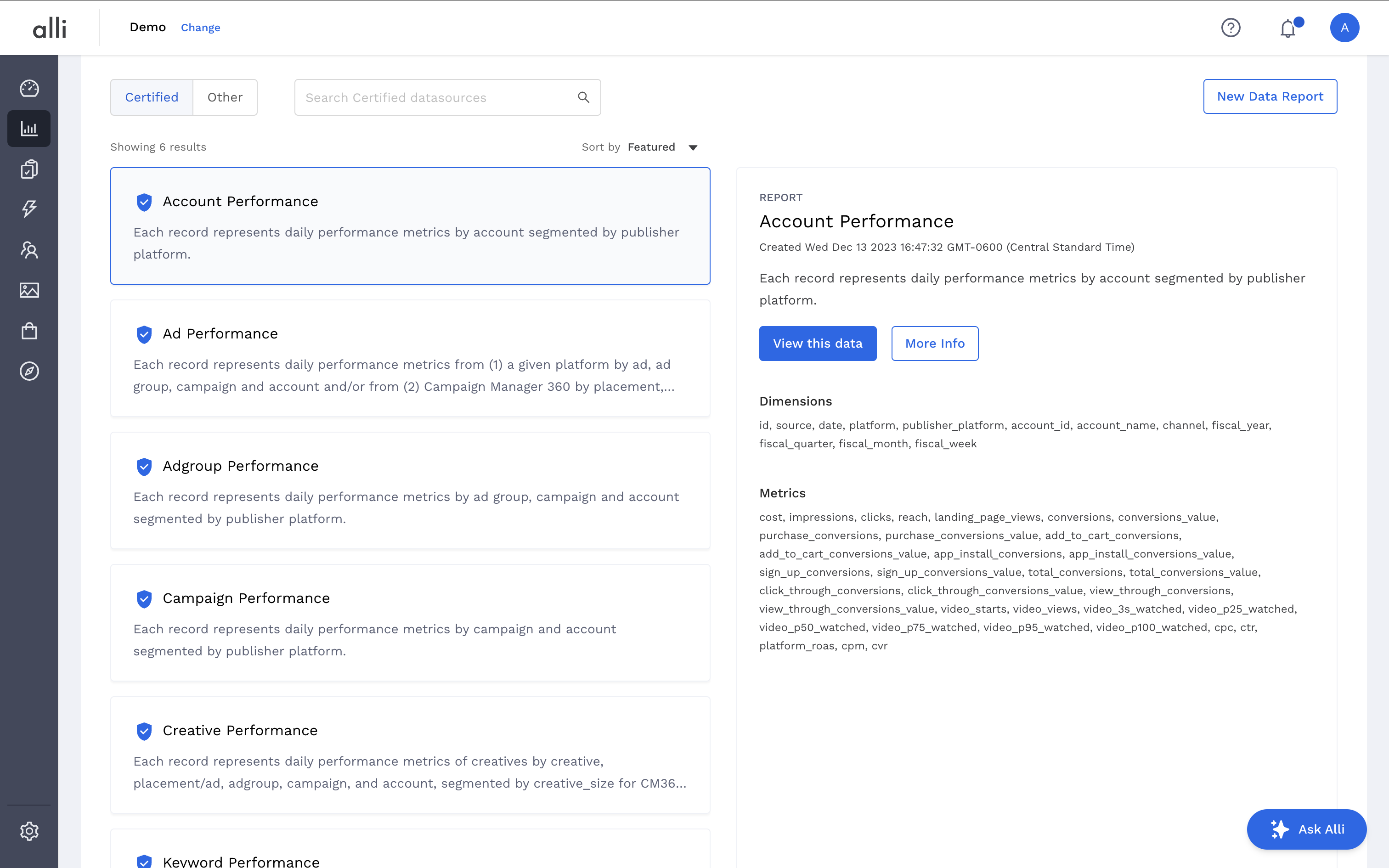Click the Dimensions heading
This screenshot has height=868, width=1389.
coord(795,401)
